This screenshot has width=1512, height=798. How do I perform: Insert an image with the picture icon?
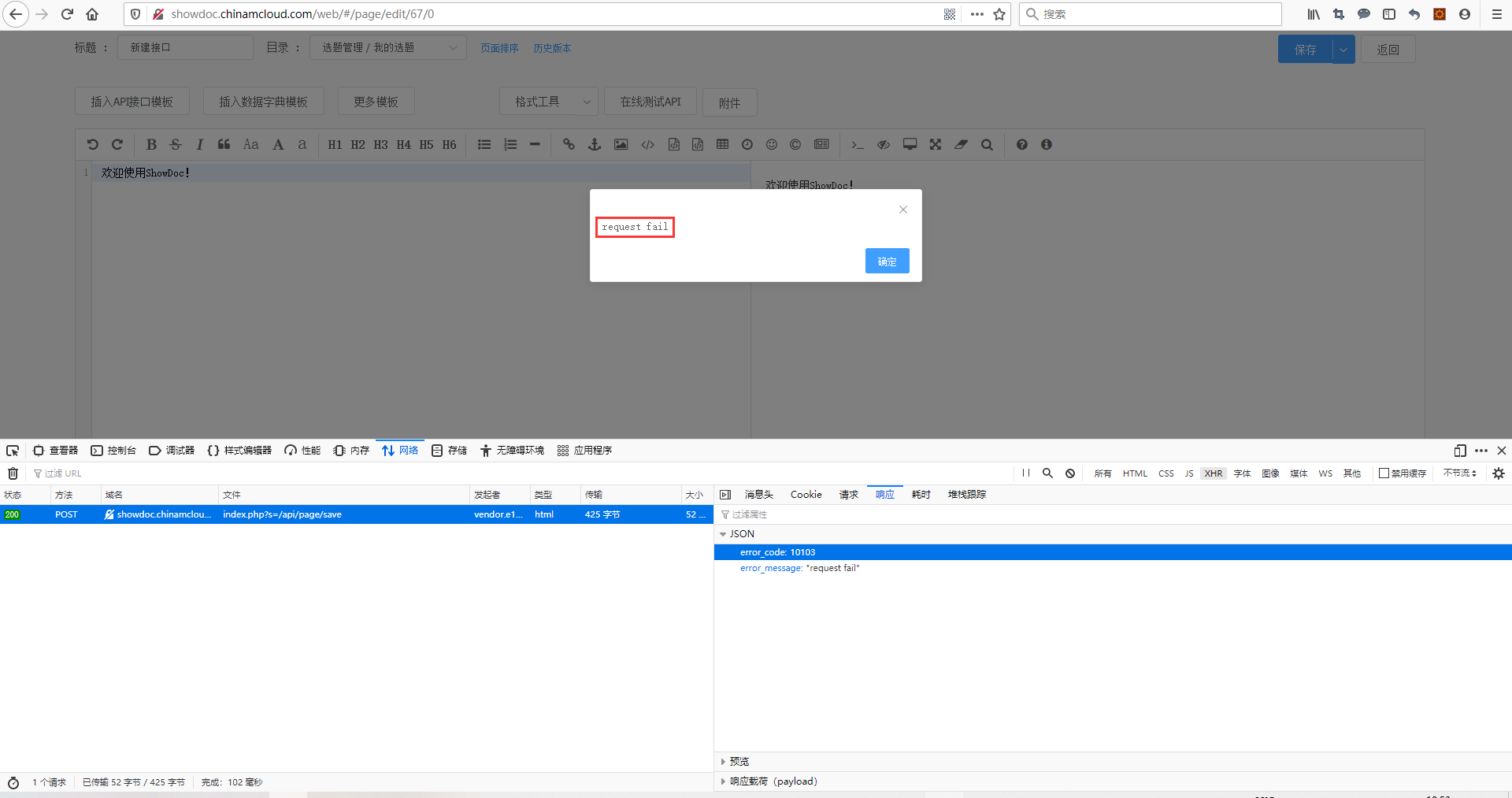621,144
